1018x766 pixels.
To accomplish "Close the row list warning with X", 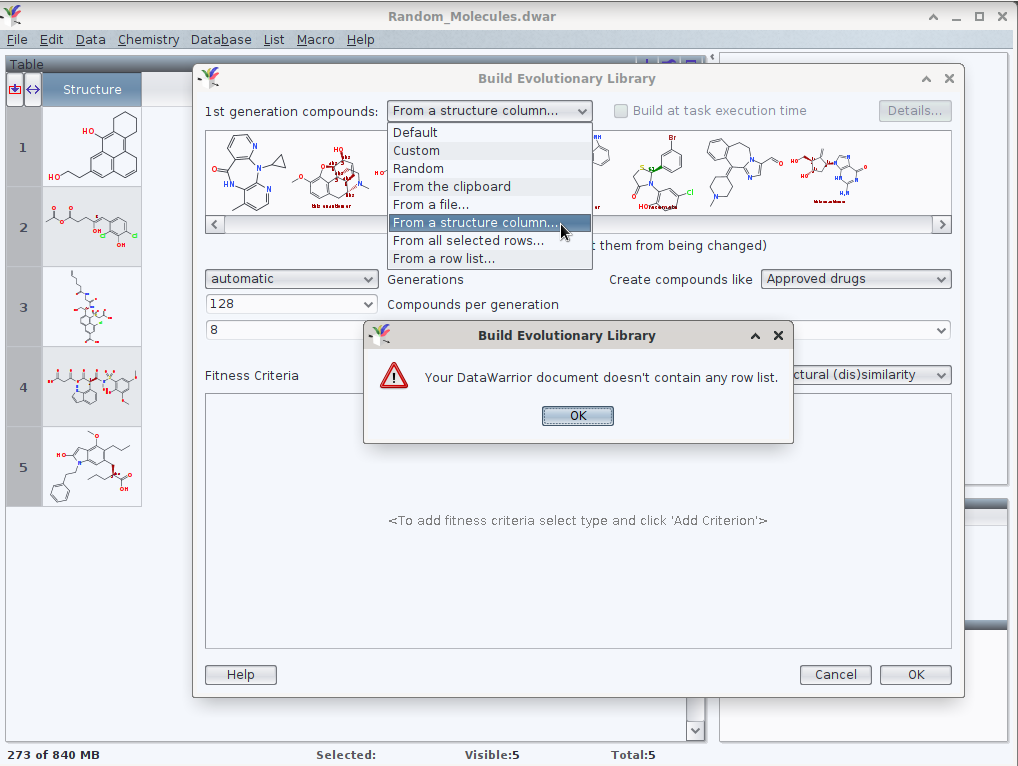I will point(778,336).
